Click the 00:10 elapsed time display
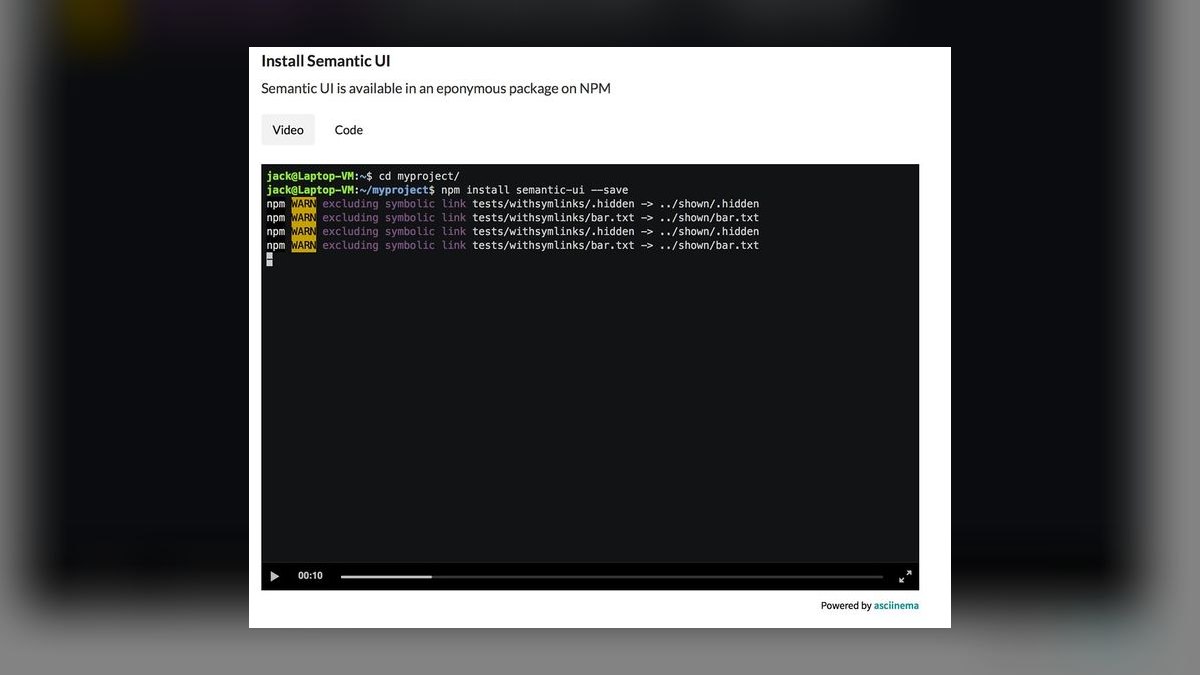 [x=310, y=576]
